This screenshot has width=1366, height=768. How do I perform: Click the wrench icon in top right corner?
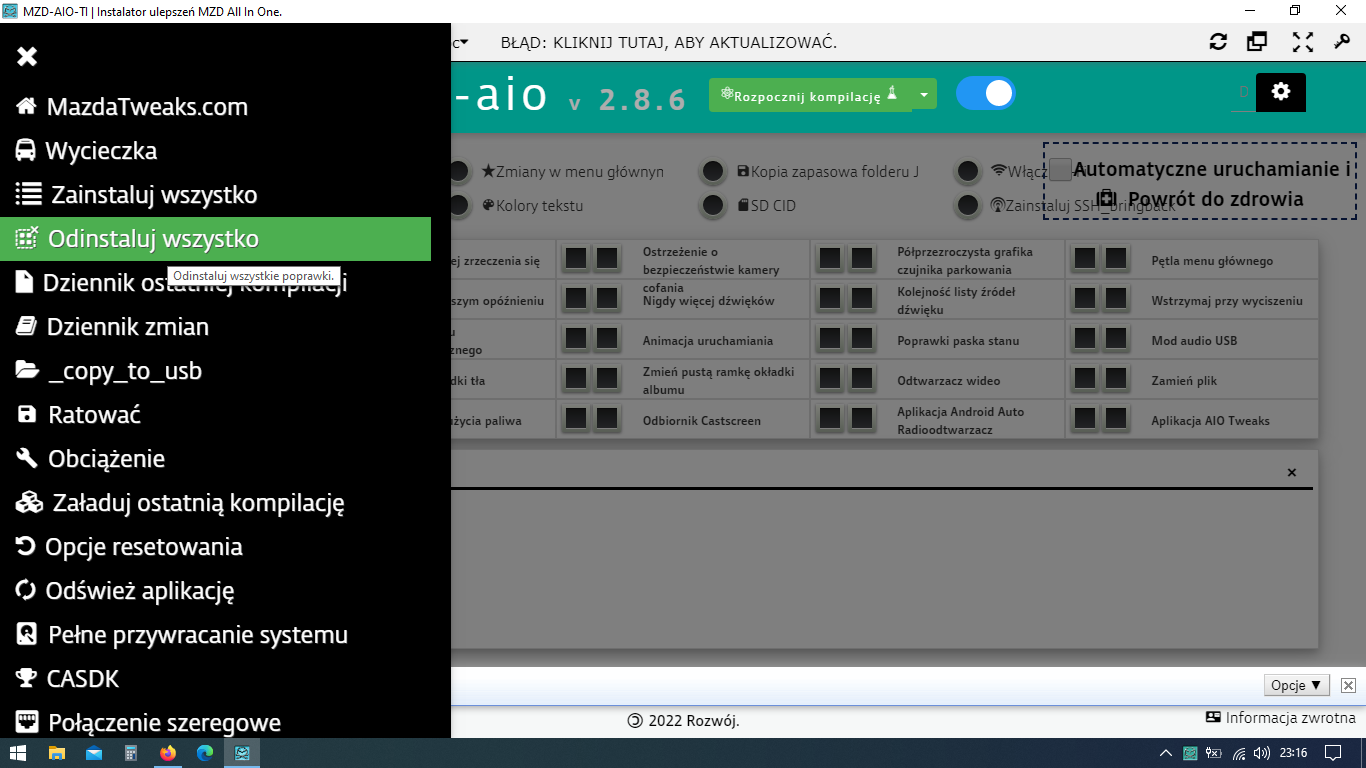pos(1342,42)
